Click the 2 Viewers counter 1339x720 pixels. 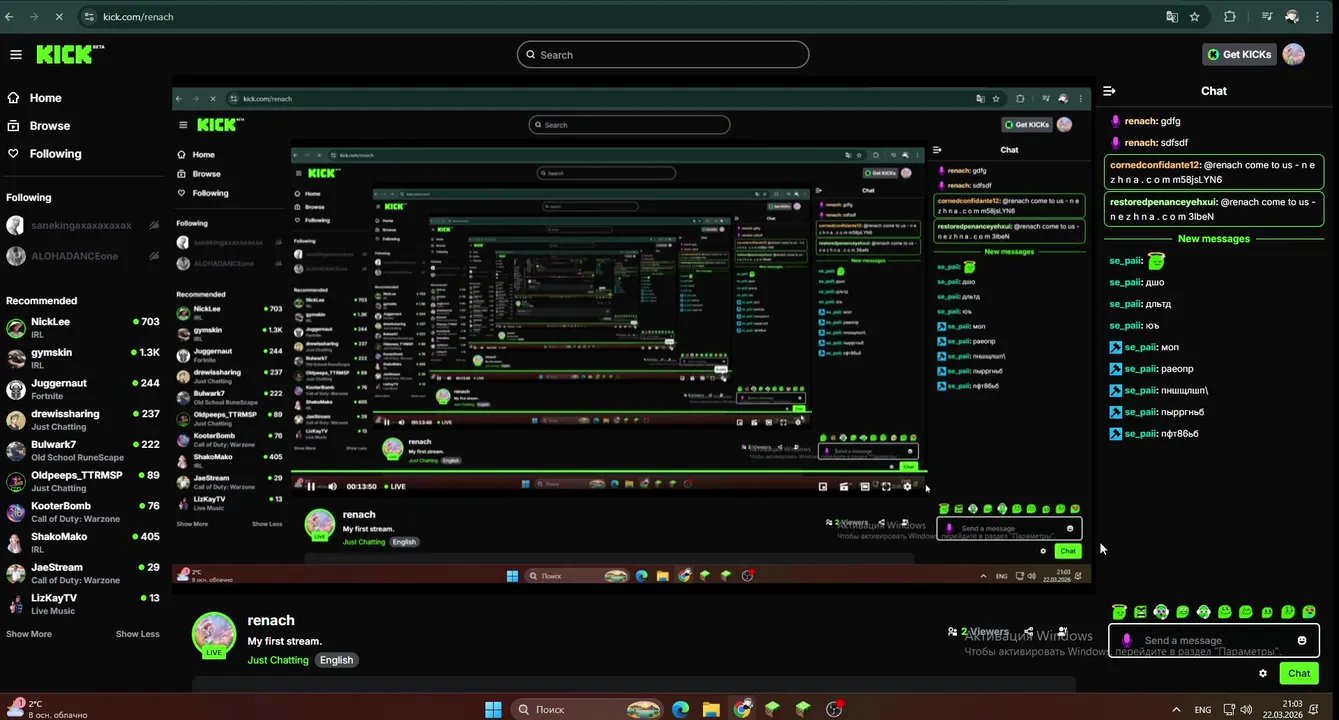(978, 632)
